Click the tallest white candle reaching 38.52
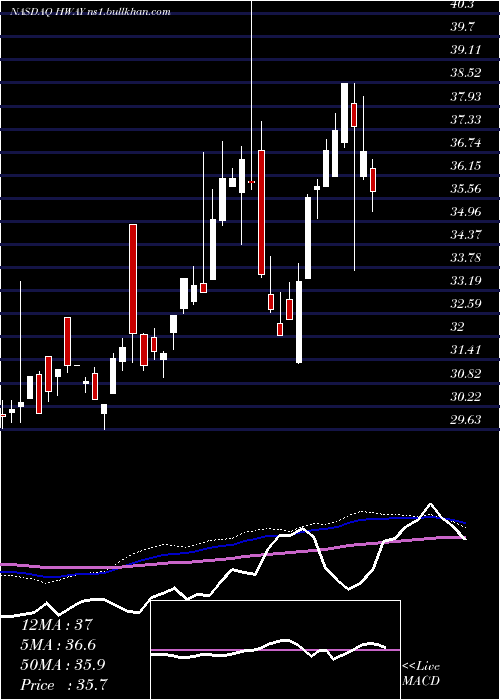Screen dimensions: 500x700 tap(345, 113)
